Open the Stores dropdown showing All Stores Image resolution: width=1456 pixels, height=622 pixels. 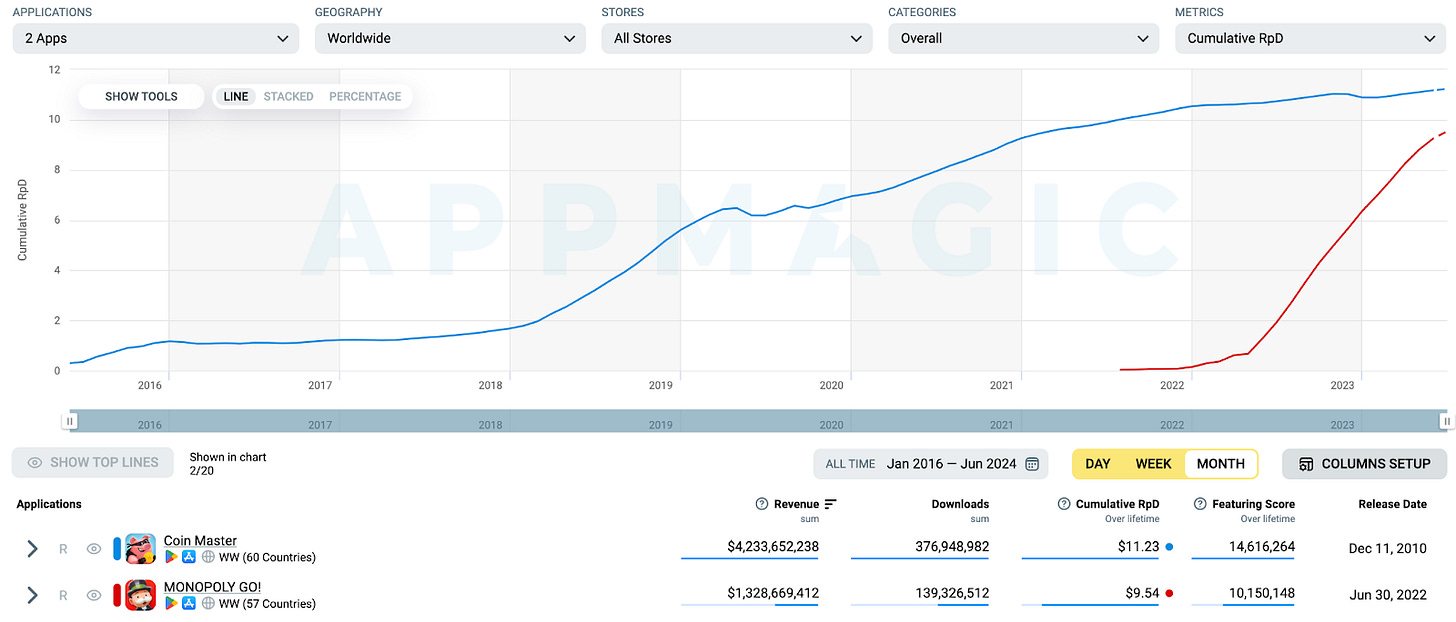click(x=737, y=38)
